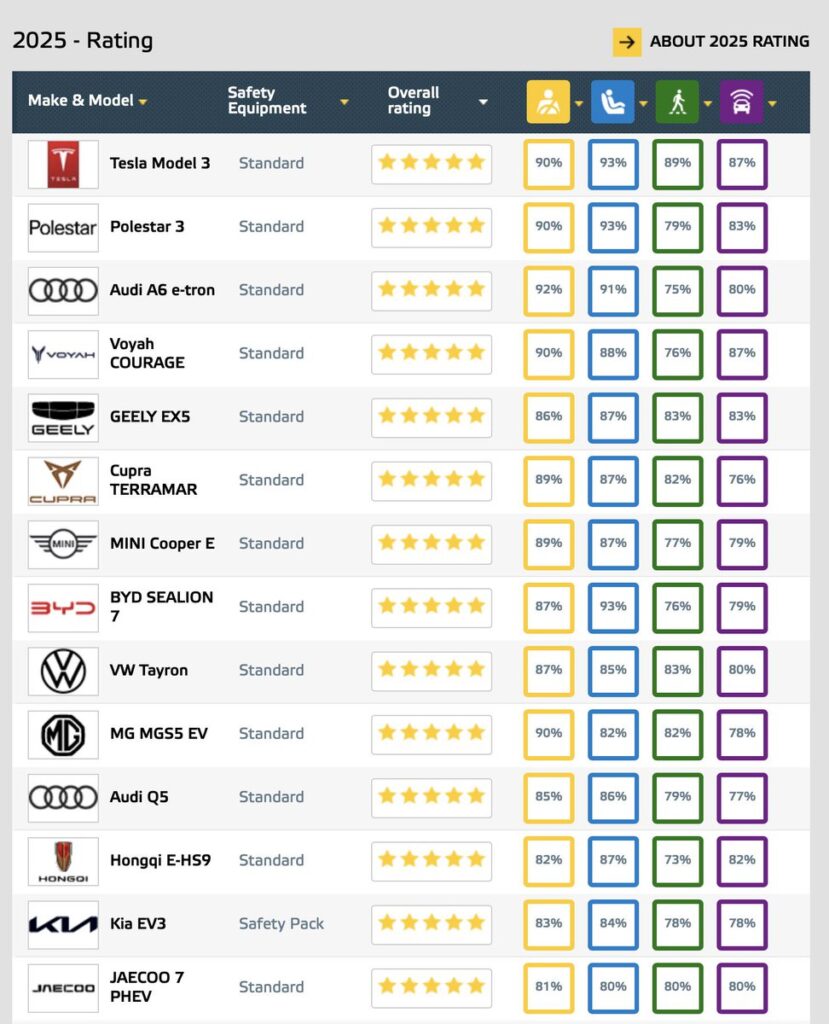The width and height of the screenshot is (829, 1024).
Task: Click the purple Safety Assist car icon
Action: point(741,101)
